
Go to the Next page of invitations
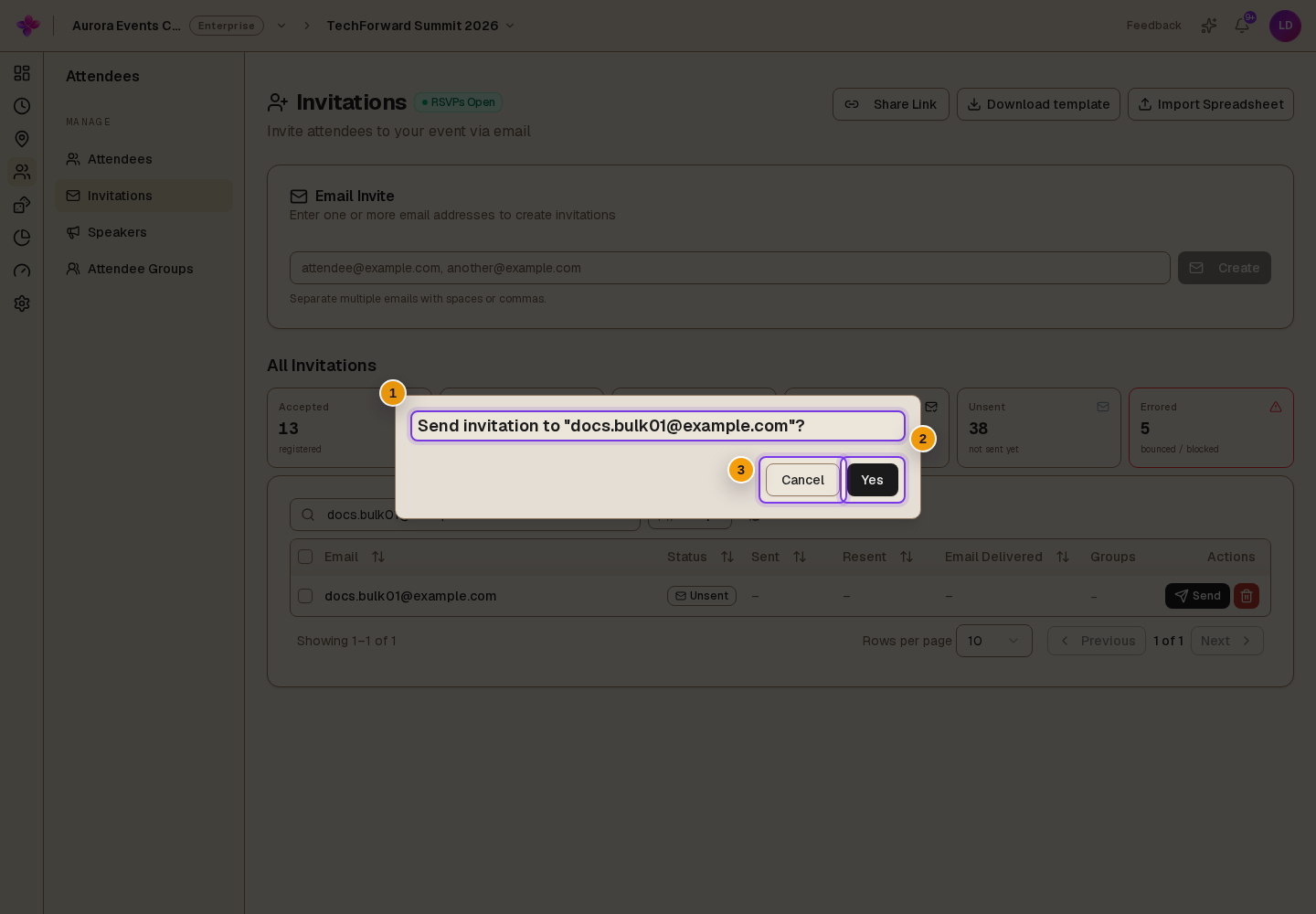point(1227,641)
